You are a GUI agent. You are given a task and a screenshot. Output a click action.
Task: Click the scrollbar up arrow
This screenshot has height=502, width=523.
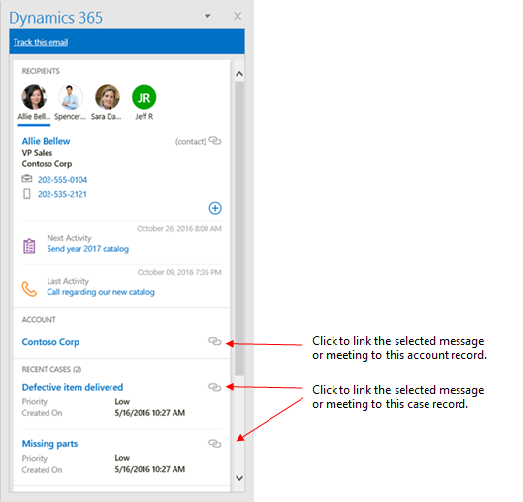pos(239,74)
